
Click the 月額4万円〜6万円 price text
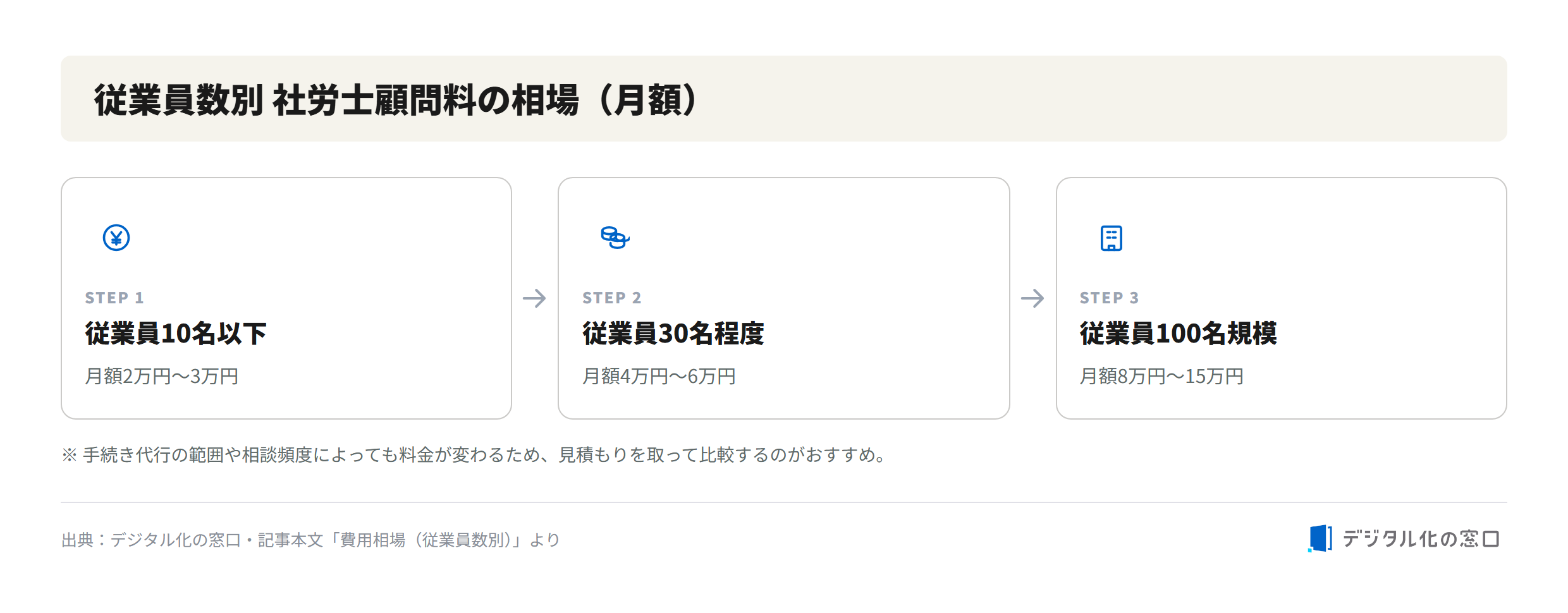pyautogui.click(x=659, y=376)
